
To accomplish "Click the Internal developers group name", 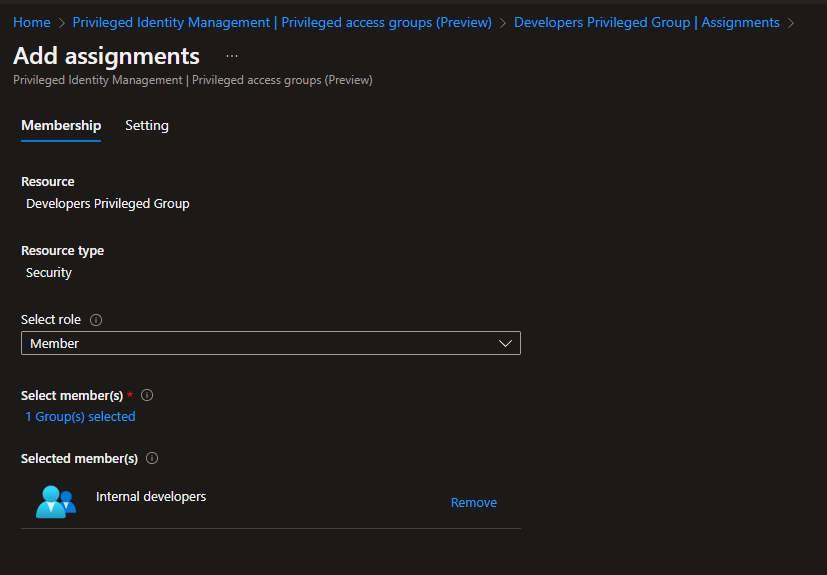I will (x=151, y=497).
